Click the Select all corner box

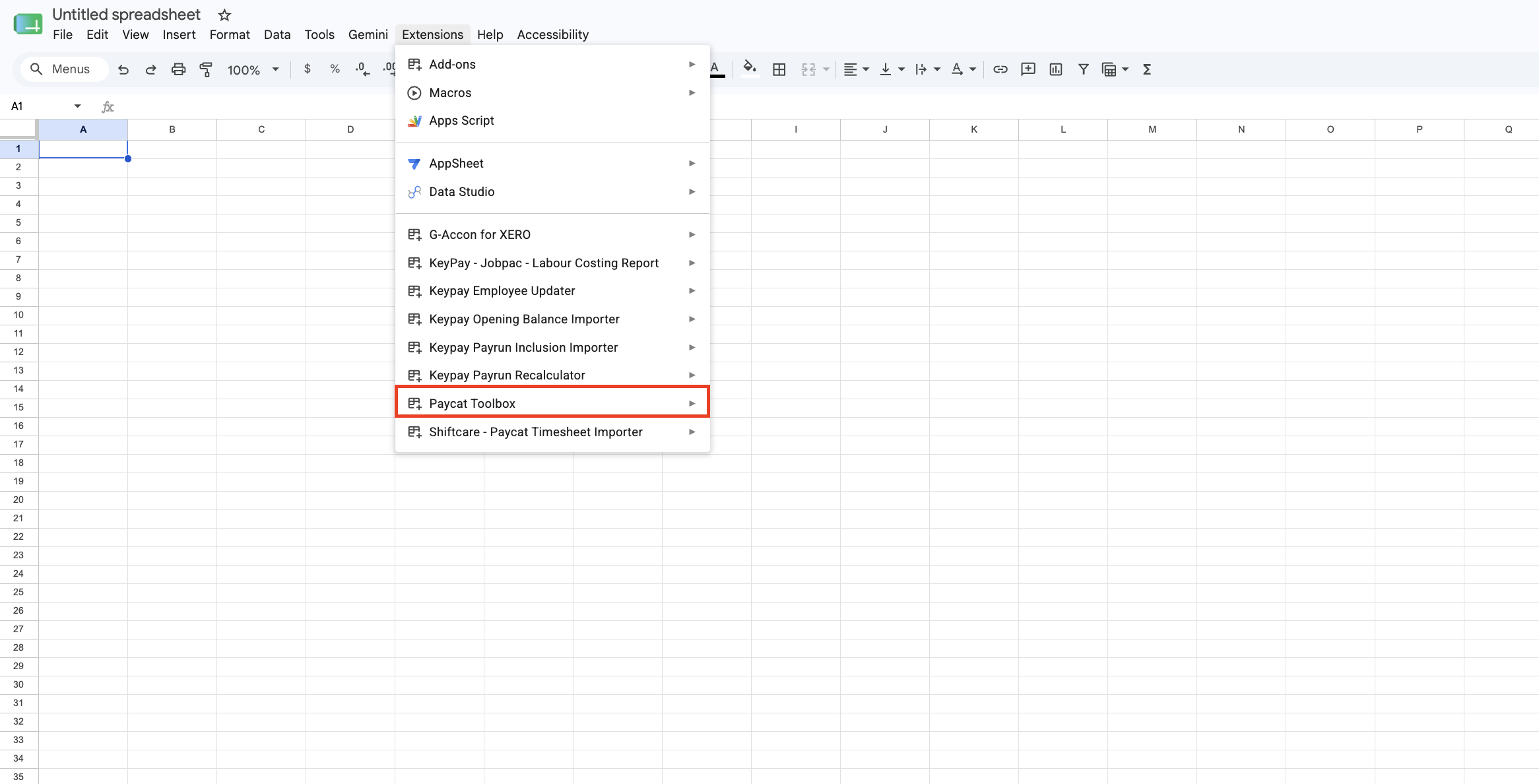point(18,129)
